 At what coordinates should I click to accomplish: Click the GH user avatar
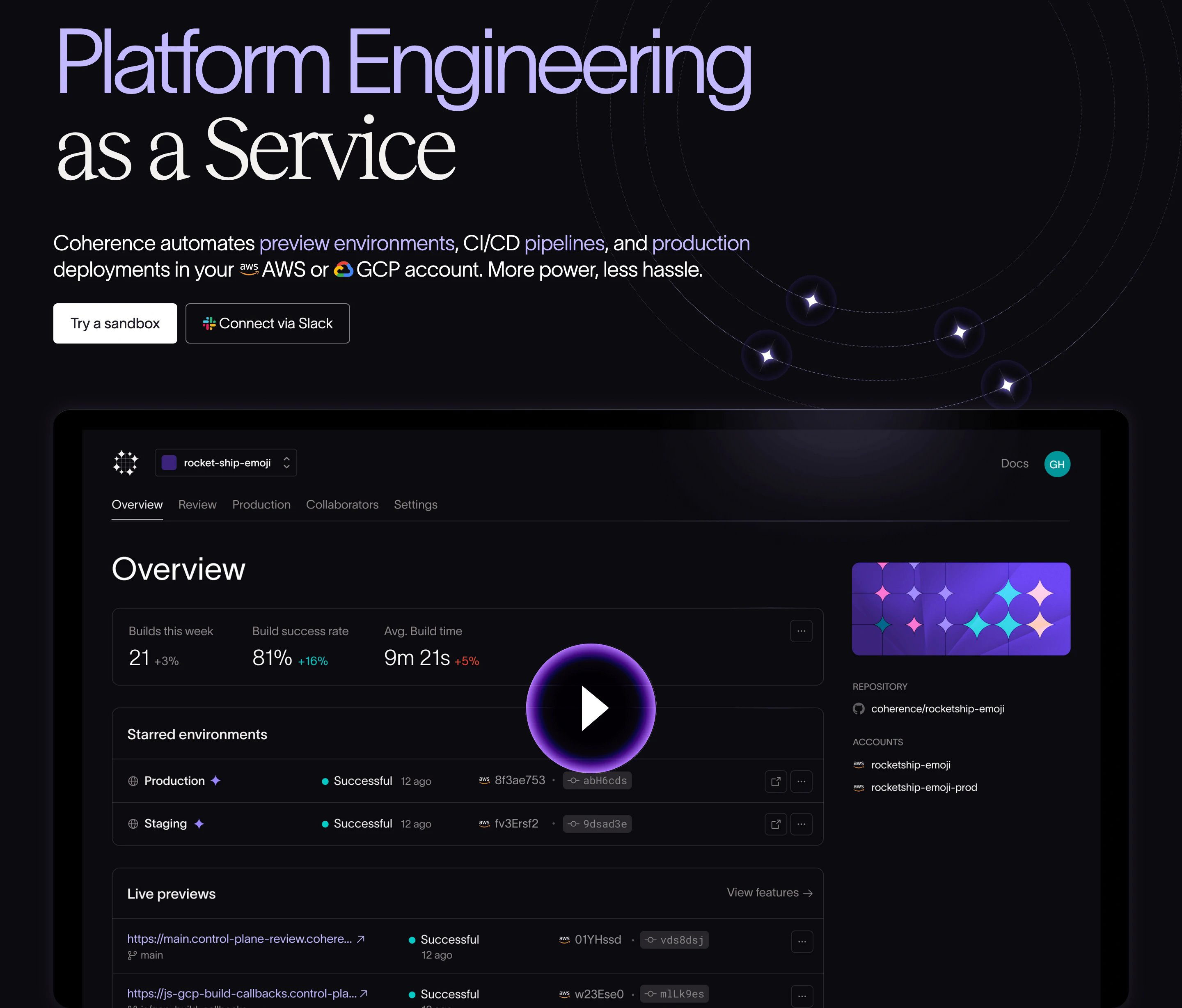pos(1057,464)
